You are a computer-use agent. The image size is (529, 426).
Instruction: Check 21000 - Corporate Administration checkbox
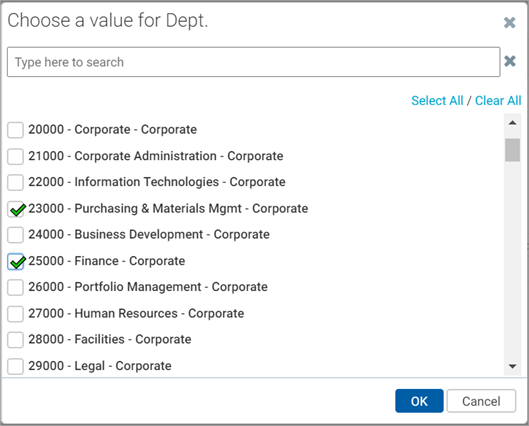click(x=15, y=156)
